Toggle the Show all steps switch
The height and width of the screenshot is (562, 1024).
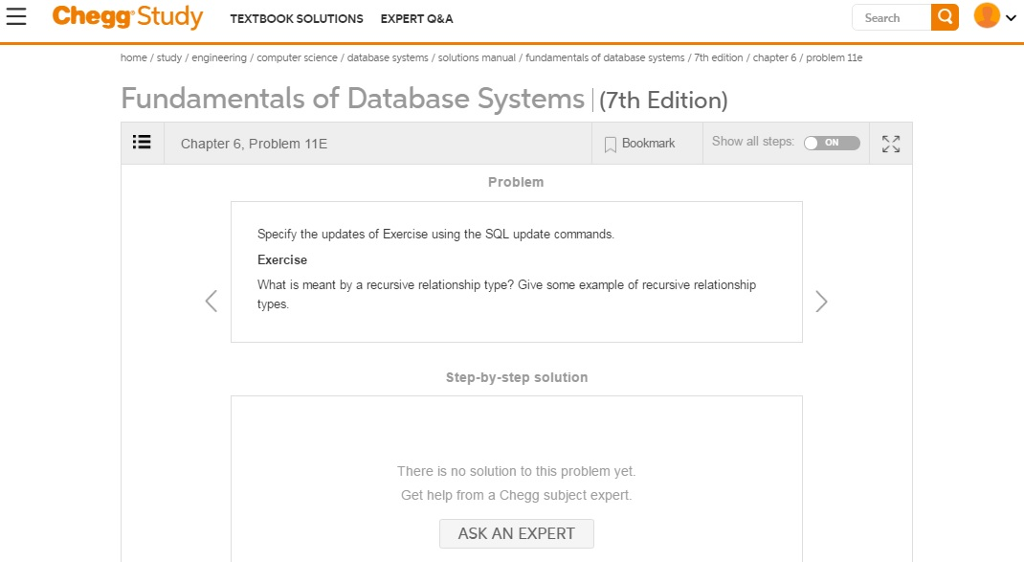(x=831, y=143)
